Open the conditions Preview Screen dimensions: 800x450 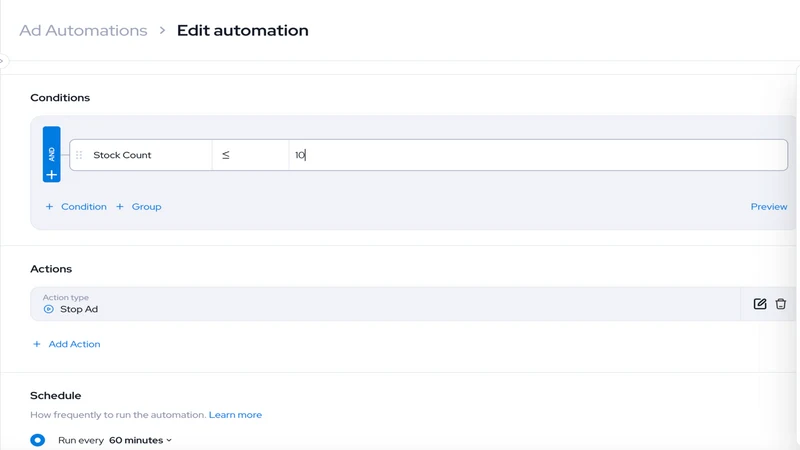pyautogui.click(x=768, y=207)
